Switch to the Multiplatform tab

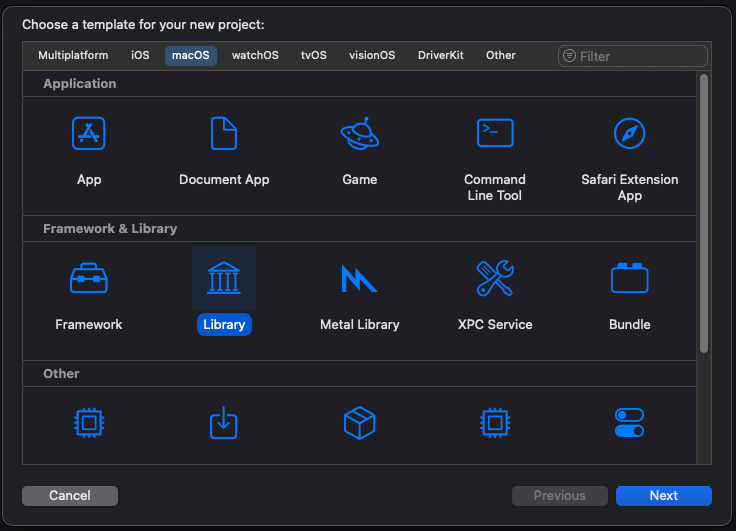[x=73, y=56]
